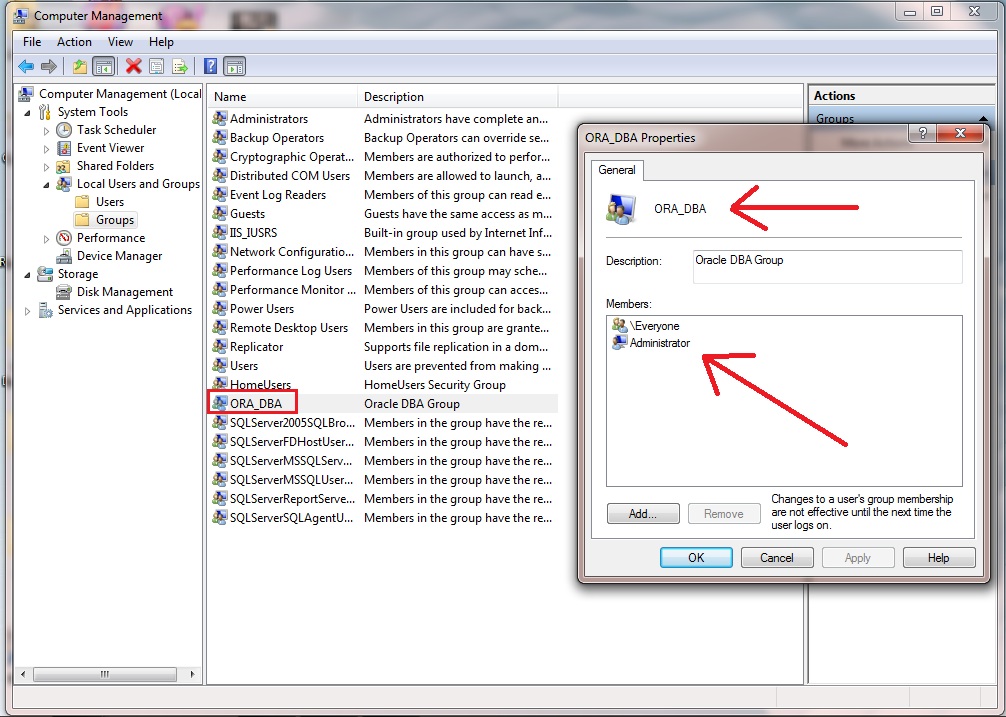
Task: Open Device Manager in the console tree
Action: coord(119,256)
